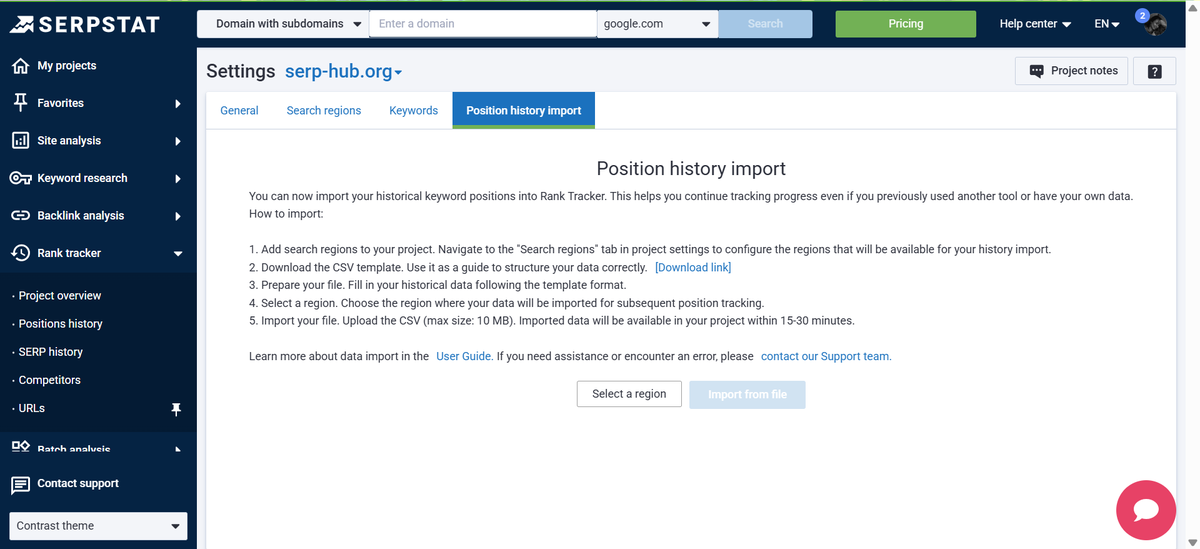Click contact our Support team link
This screenshot has width=1200, height=549.
[x=826, y=356]
